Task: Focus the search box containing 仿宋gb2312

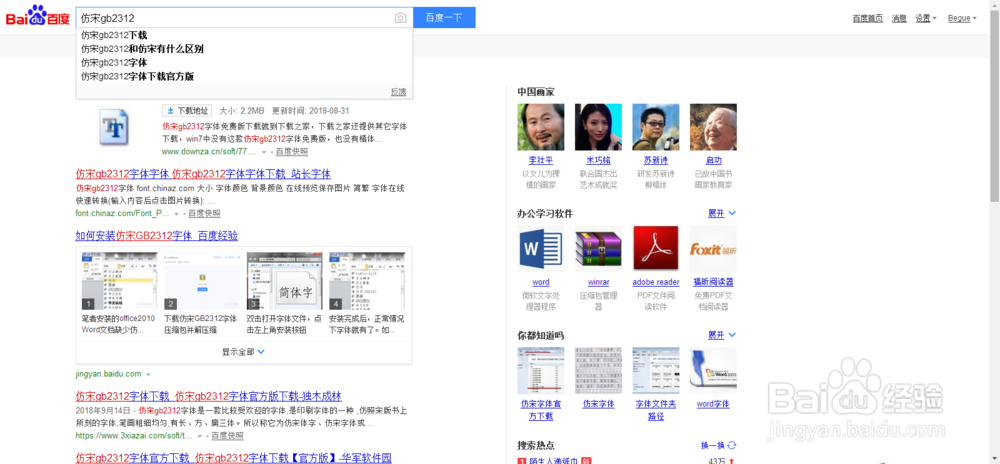Action: [x=244, y=18]
